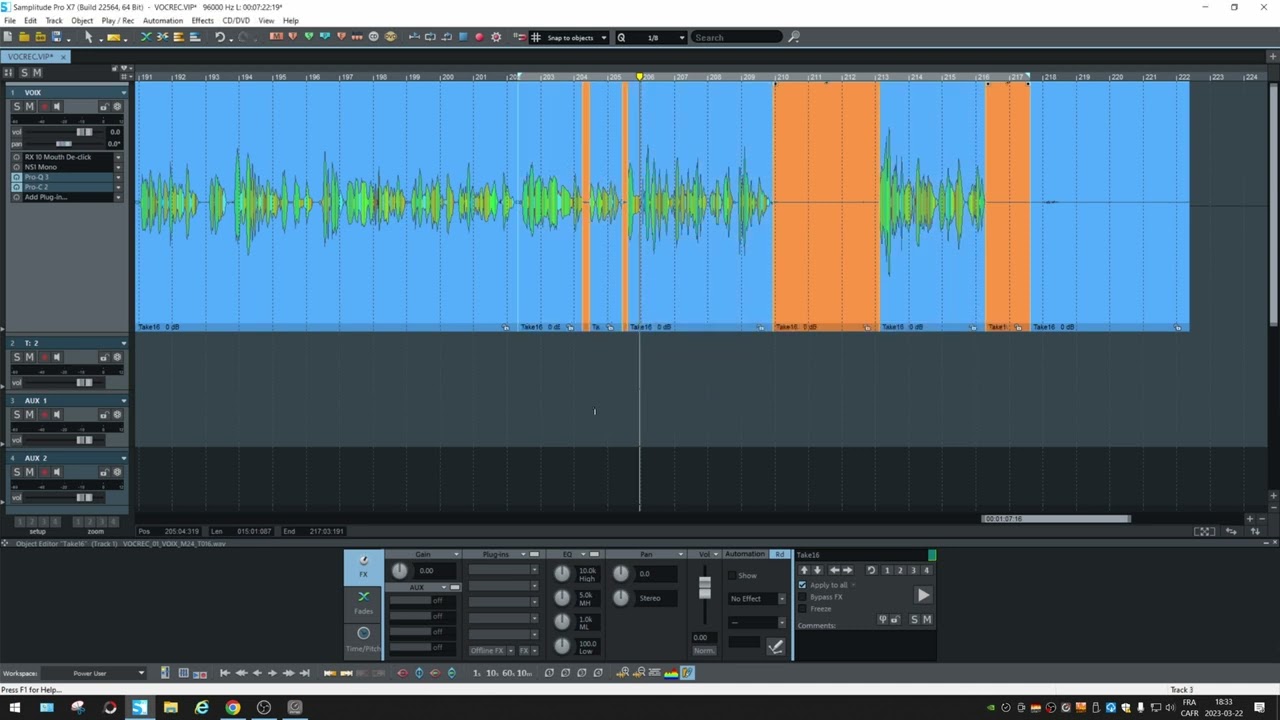Open the Mixer settings gear toolbar icon
The height and width of the screenshot is (720, 1280).
[x=496, y=37]
